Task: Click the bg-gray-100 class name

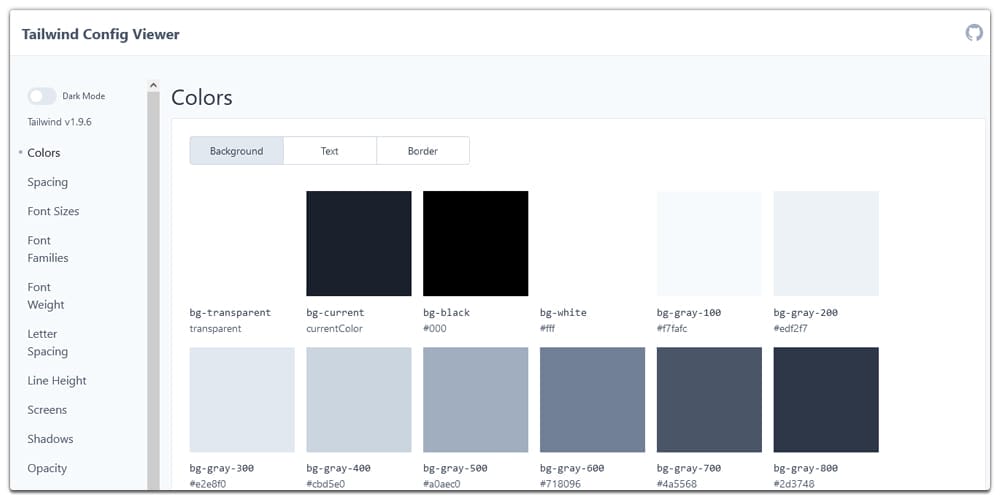Action: click(689, 312)
